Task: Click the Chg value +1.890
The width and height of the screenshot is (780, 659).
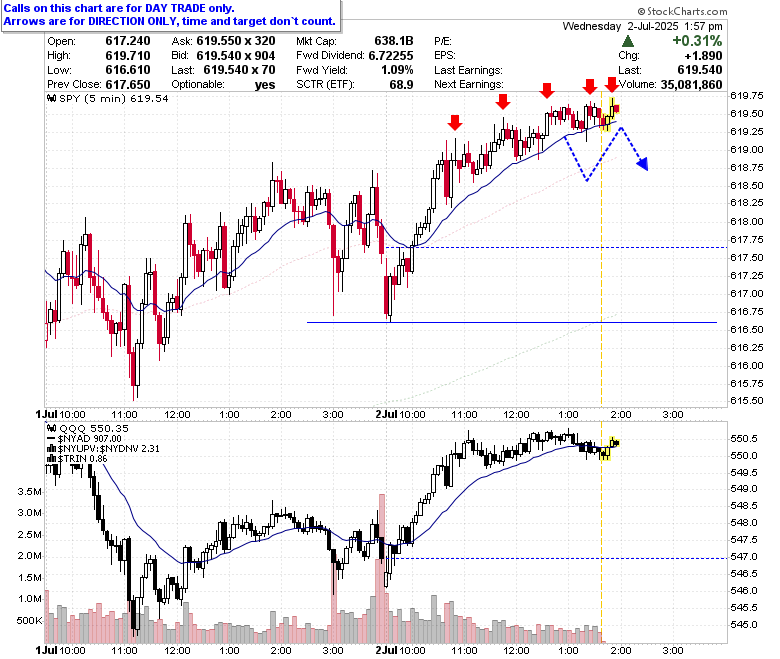Action: click(x=703, y=55)
